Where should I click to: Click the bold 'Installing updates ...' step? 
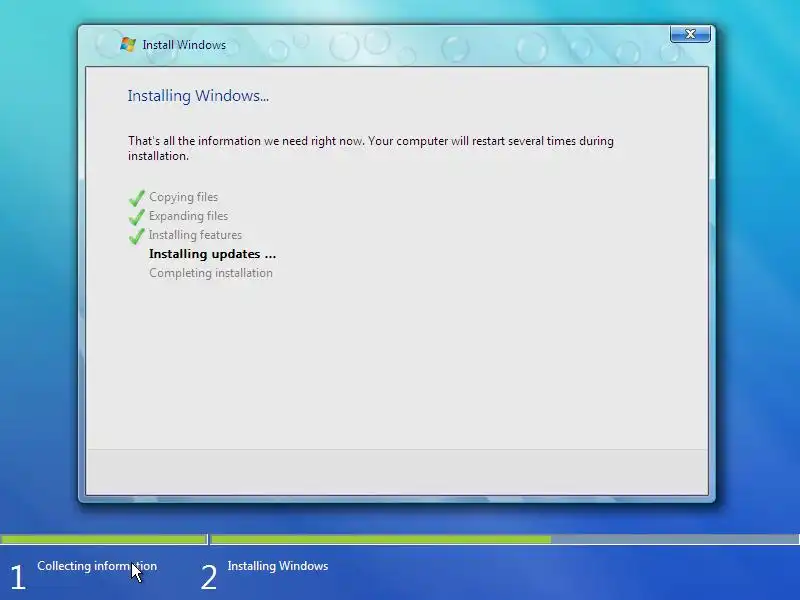212,254
